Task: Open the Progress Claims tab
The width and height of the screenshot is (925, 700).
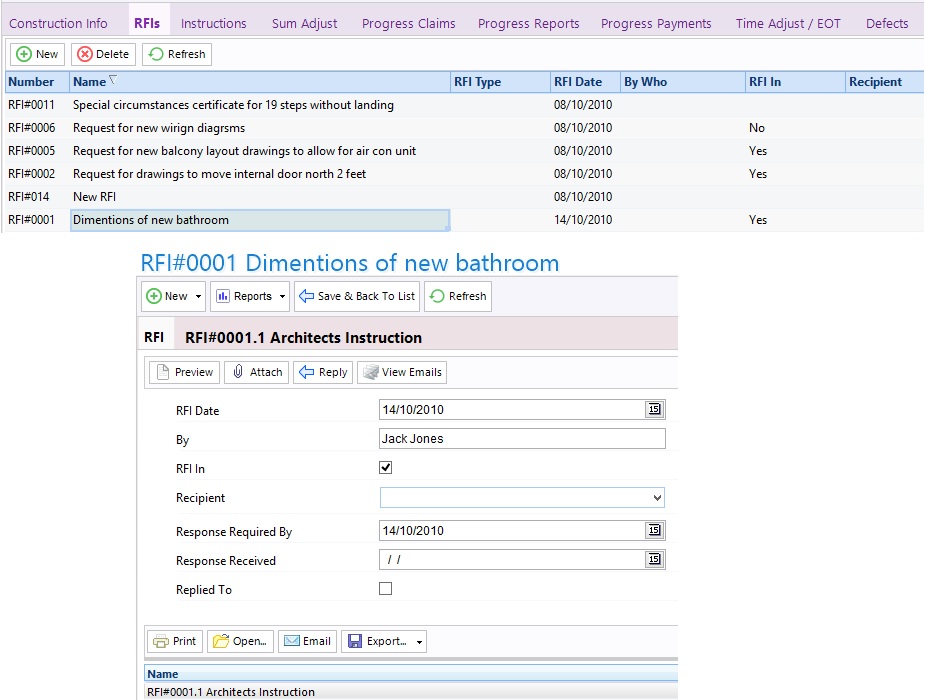Action: 408,24
